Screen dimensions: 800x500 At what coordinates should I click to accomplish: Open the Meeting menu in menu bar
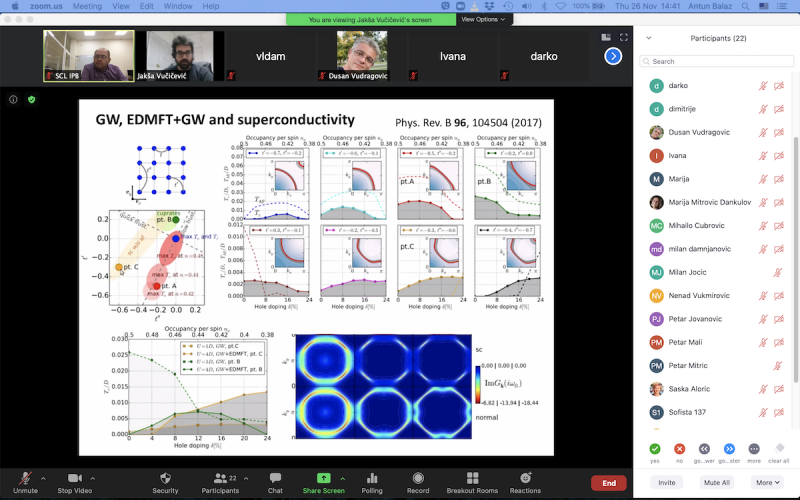click(87, 6)
